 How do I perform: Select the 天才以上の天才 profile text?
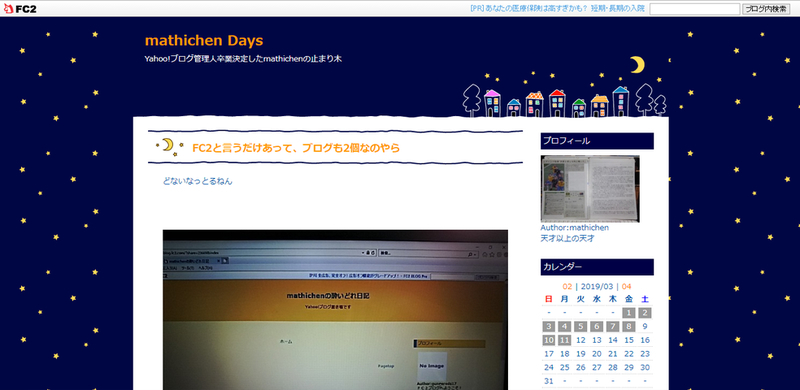coord(567,238)
